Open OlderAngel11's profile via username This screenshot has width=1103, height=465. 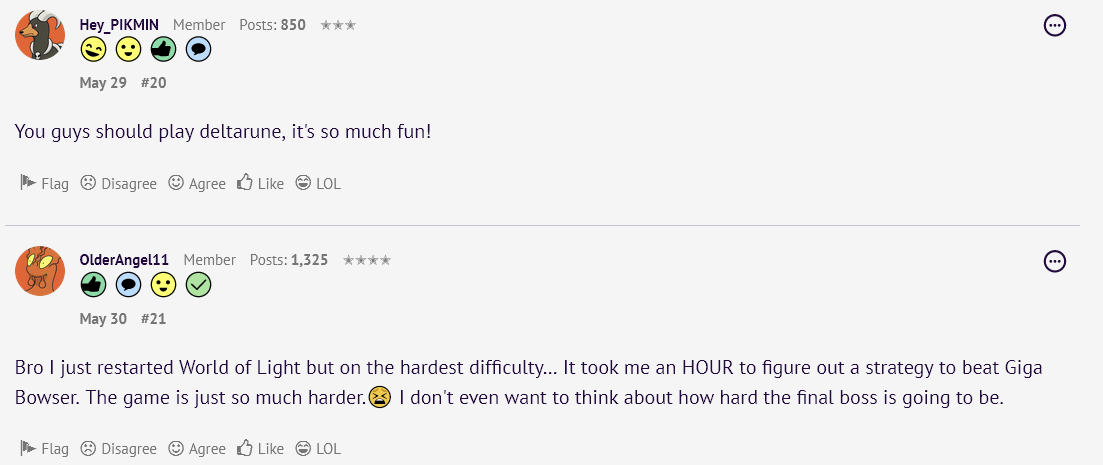125,260
